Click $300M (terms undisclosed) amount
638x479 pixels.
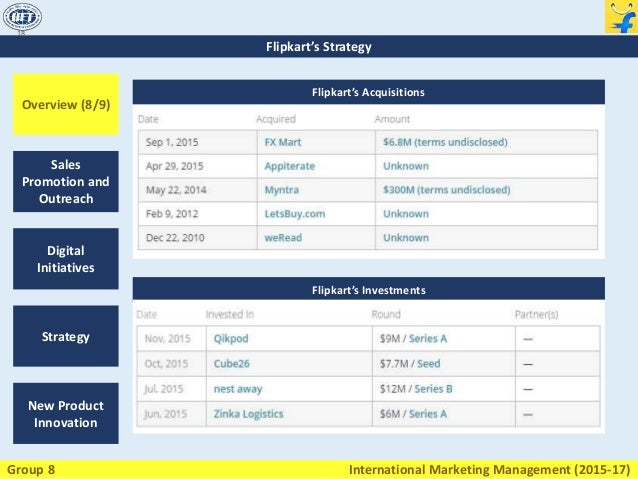pos(447,190)
